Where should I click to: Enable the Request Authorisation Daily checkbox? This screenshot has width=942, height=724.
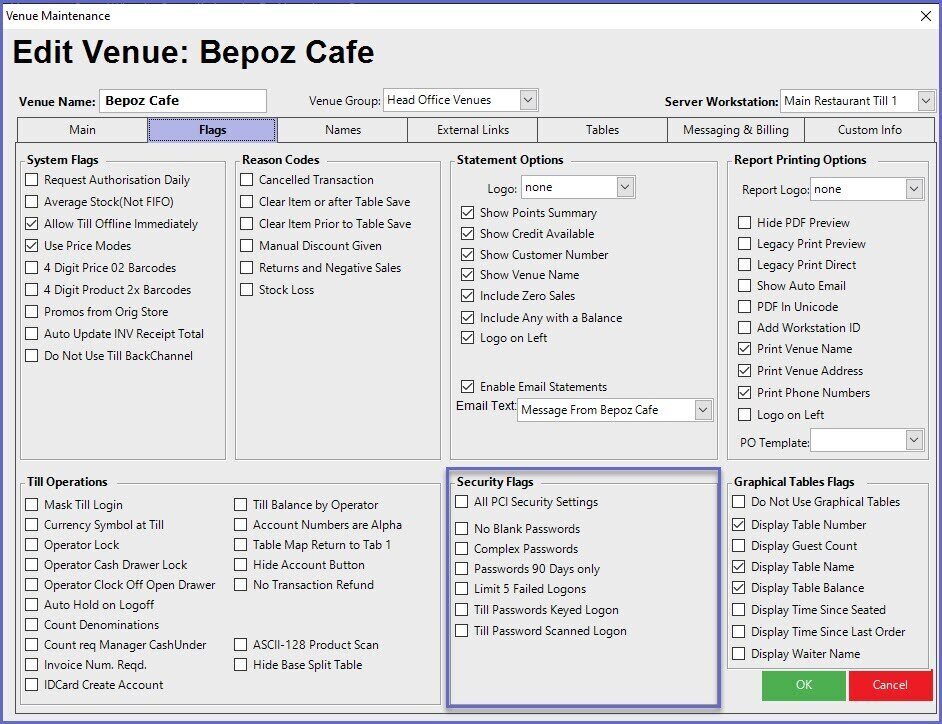(x=33, y=180)
